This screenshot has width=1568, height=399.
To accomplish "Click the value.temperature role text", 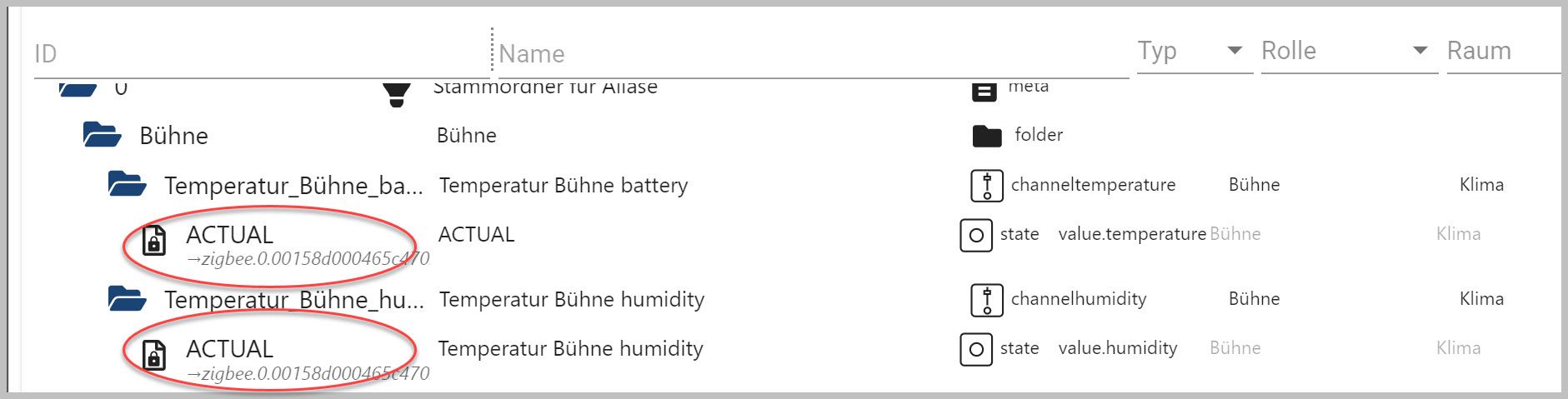I will point(1132,235).
